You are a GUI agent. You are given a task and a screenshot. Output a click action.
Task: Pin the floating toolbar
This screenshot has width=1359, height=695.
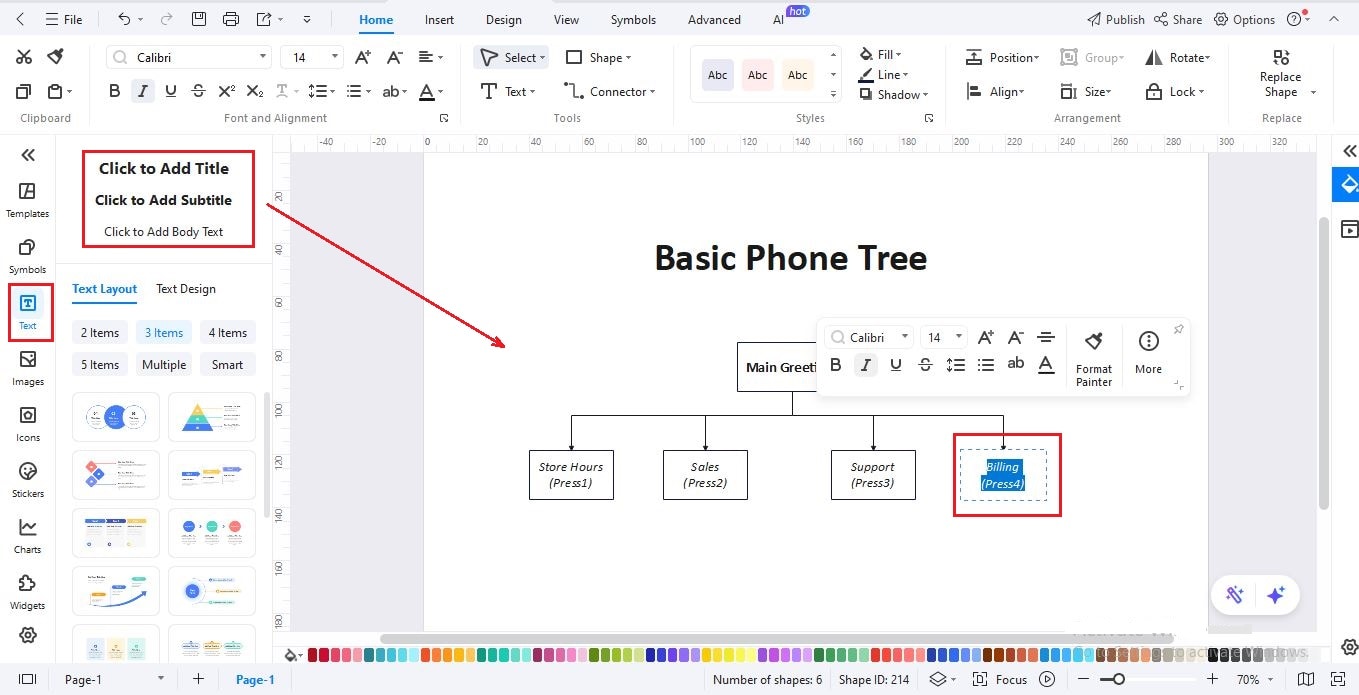pyautogui.click(x=1178, y=329)
